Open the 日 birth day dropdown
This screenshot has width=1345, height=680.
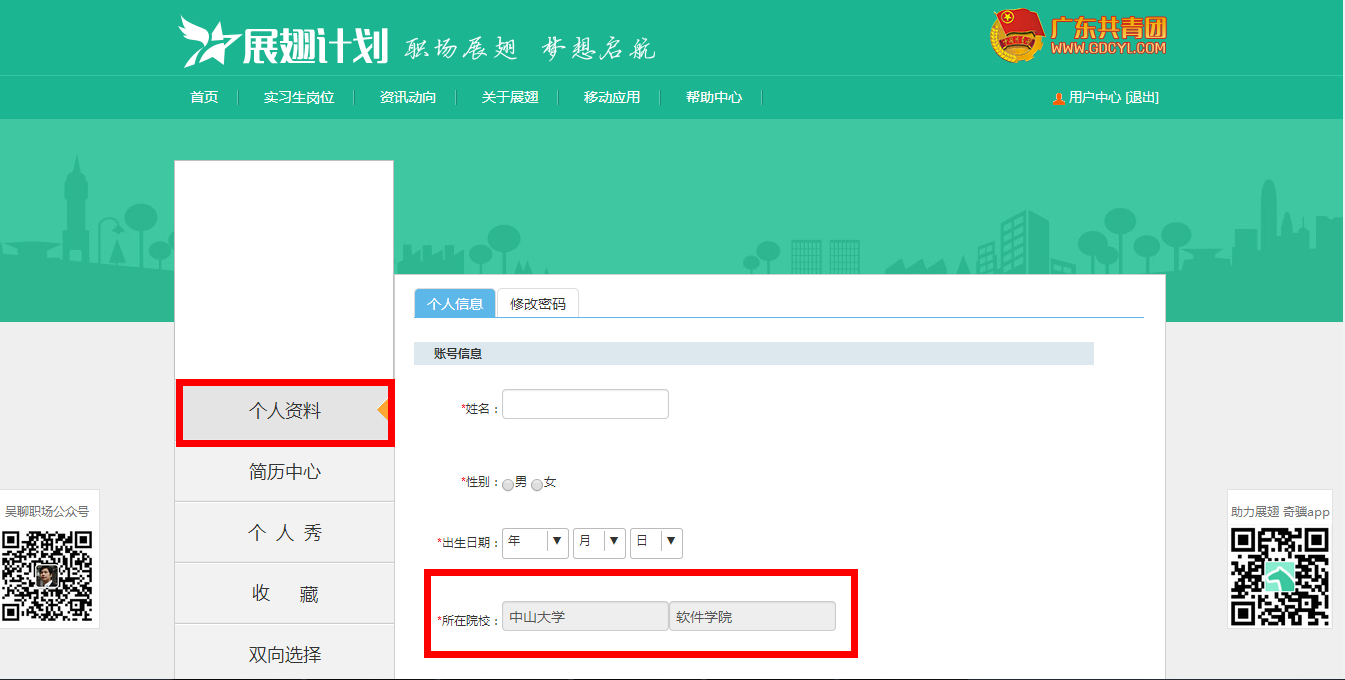pos(656,542)
